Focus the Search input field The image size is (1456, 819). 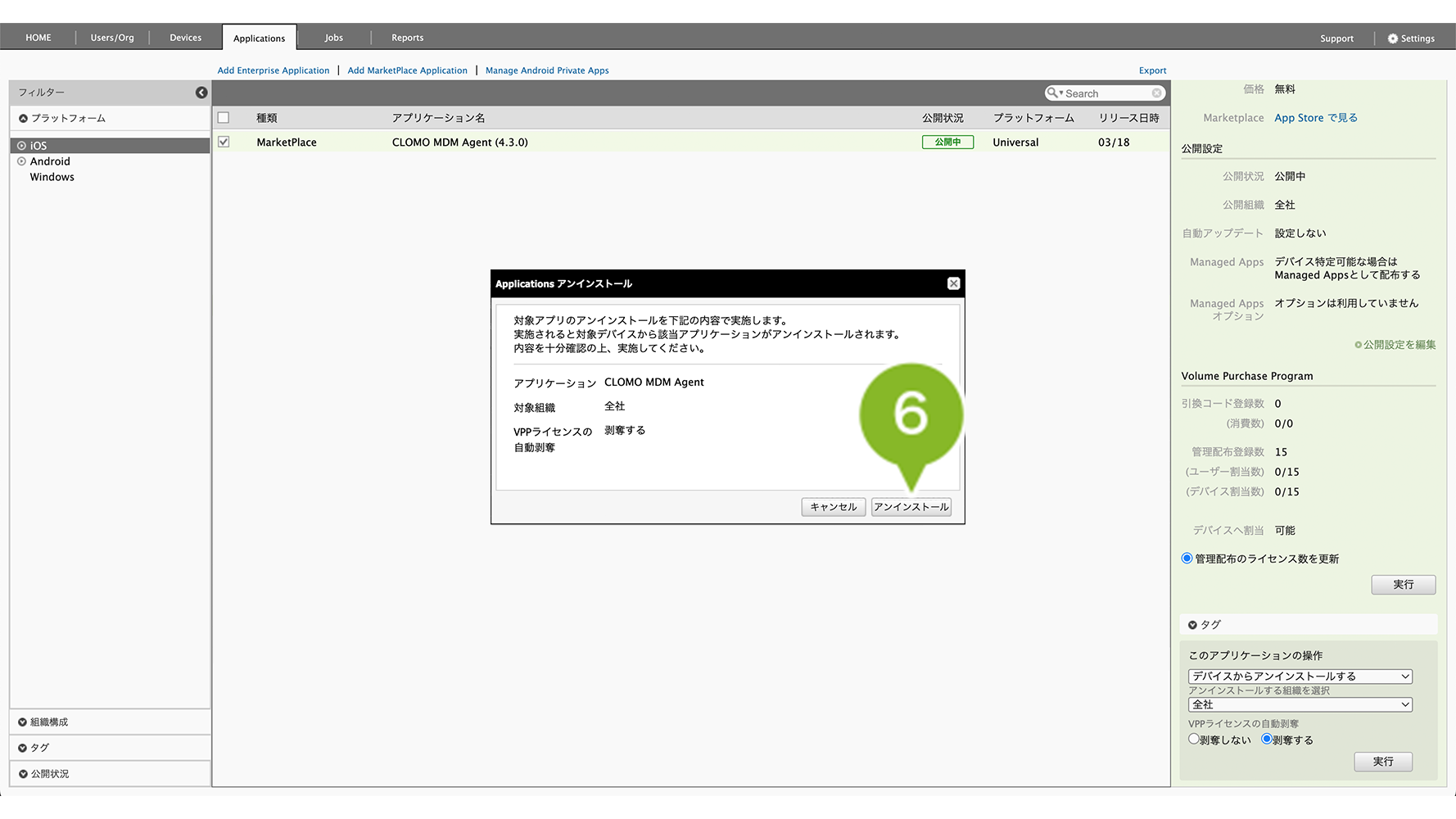point(1106,93)
